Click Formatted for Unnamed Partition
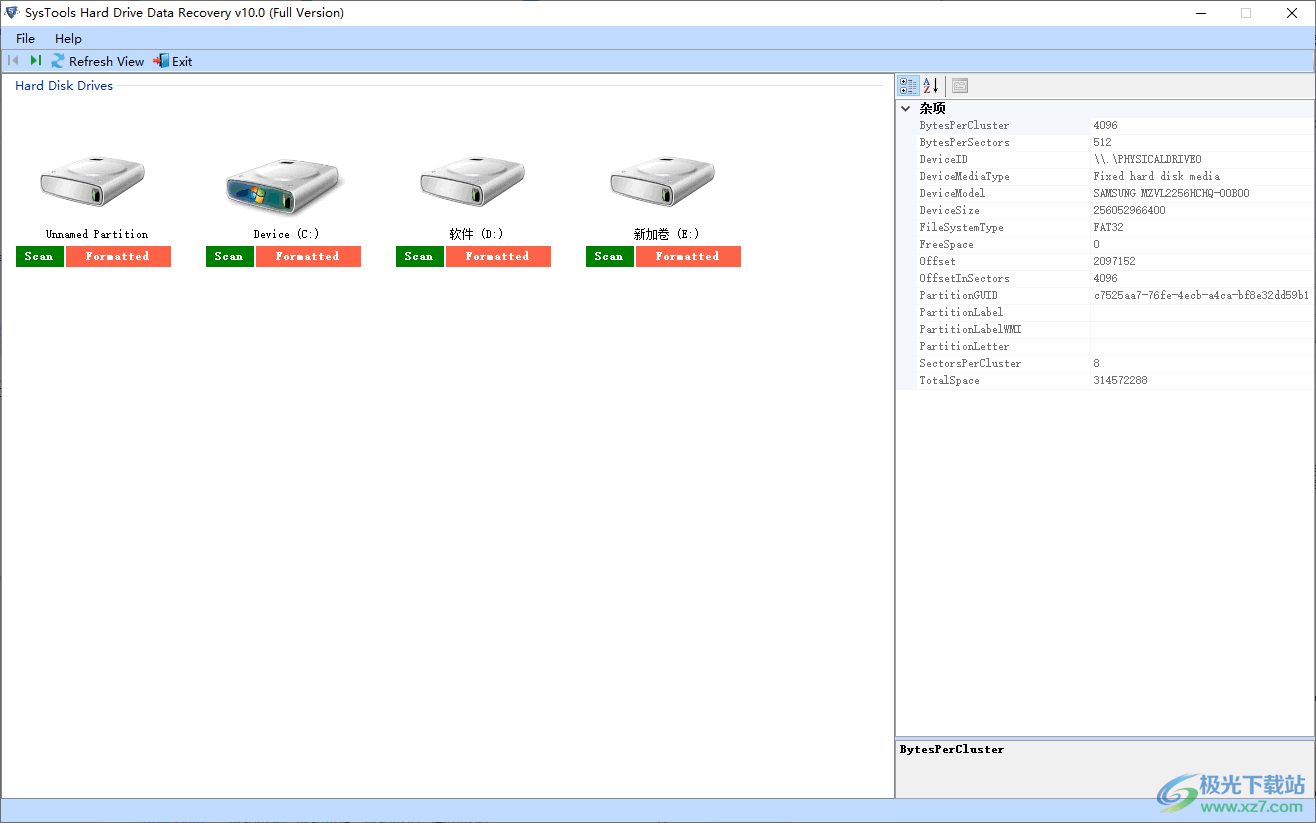1316x823 pixels. click(118, 256)
